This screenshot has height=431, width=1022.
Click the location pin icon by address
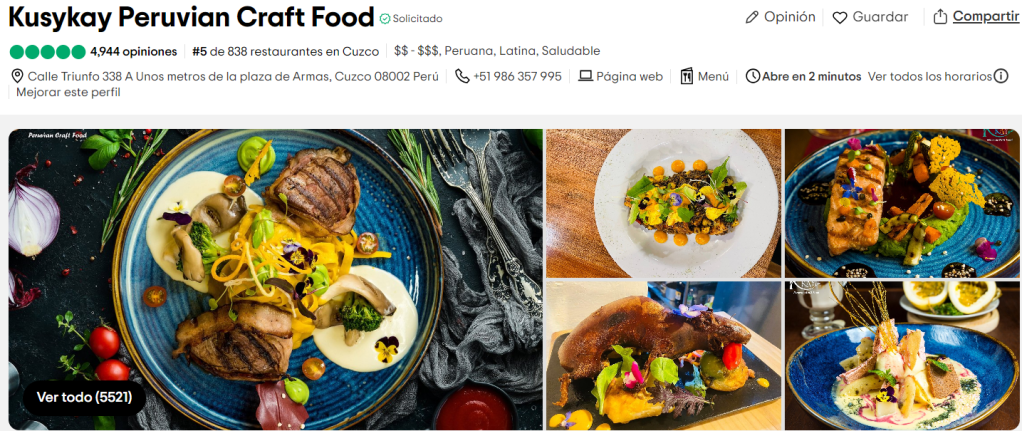tap(18, 76)
